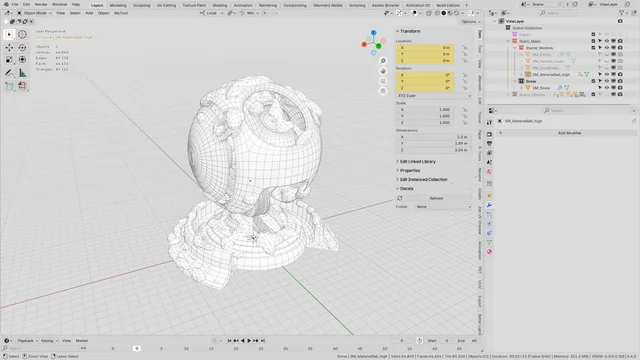Open the Modifiers wrench properties tab
The height and width of the screenshot is (360, 640).
point(489,205)
